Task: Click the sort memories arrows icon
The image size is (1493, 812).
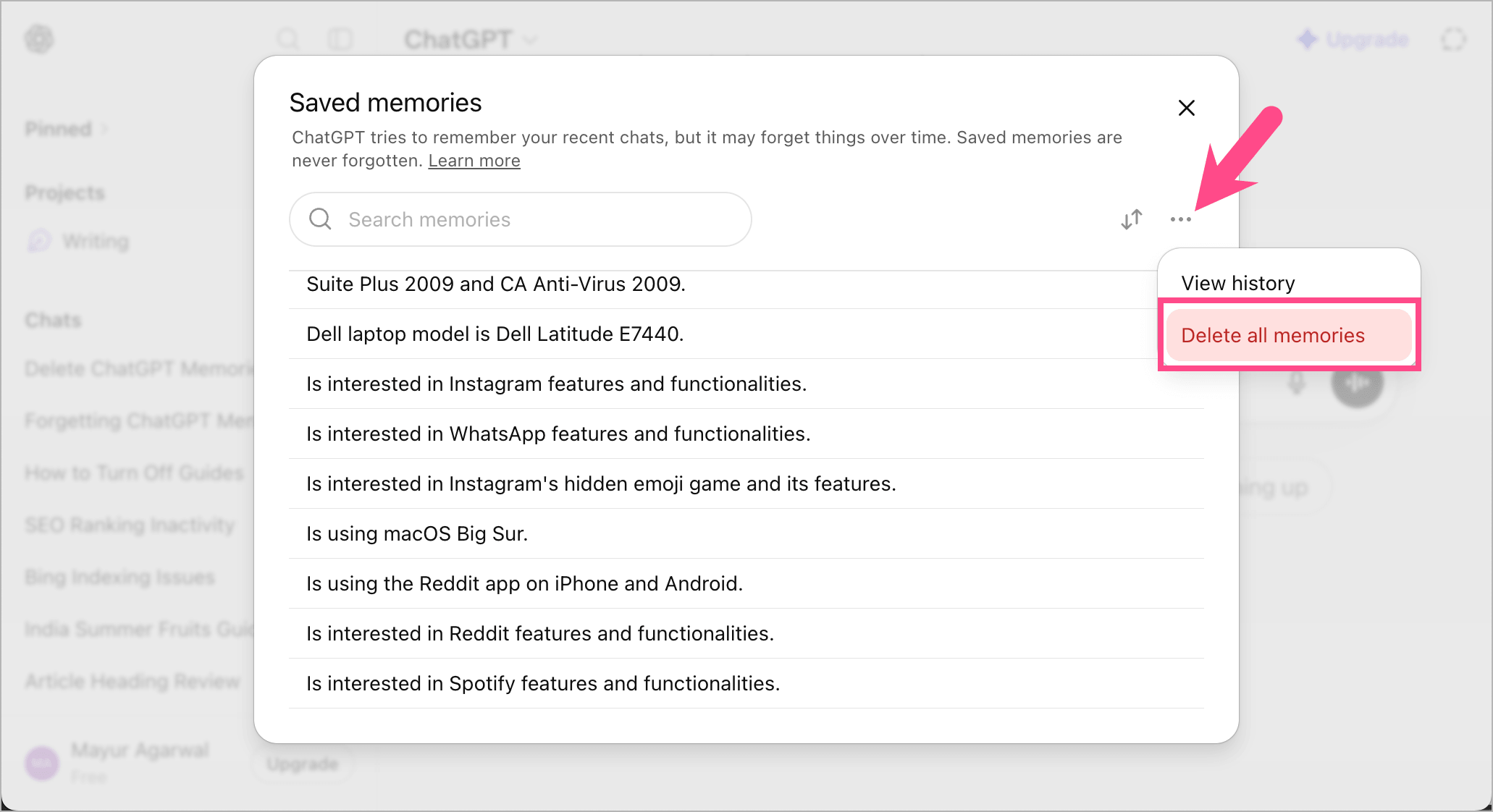Action: 1131,219
